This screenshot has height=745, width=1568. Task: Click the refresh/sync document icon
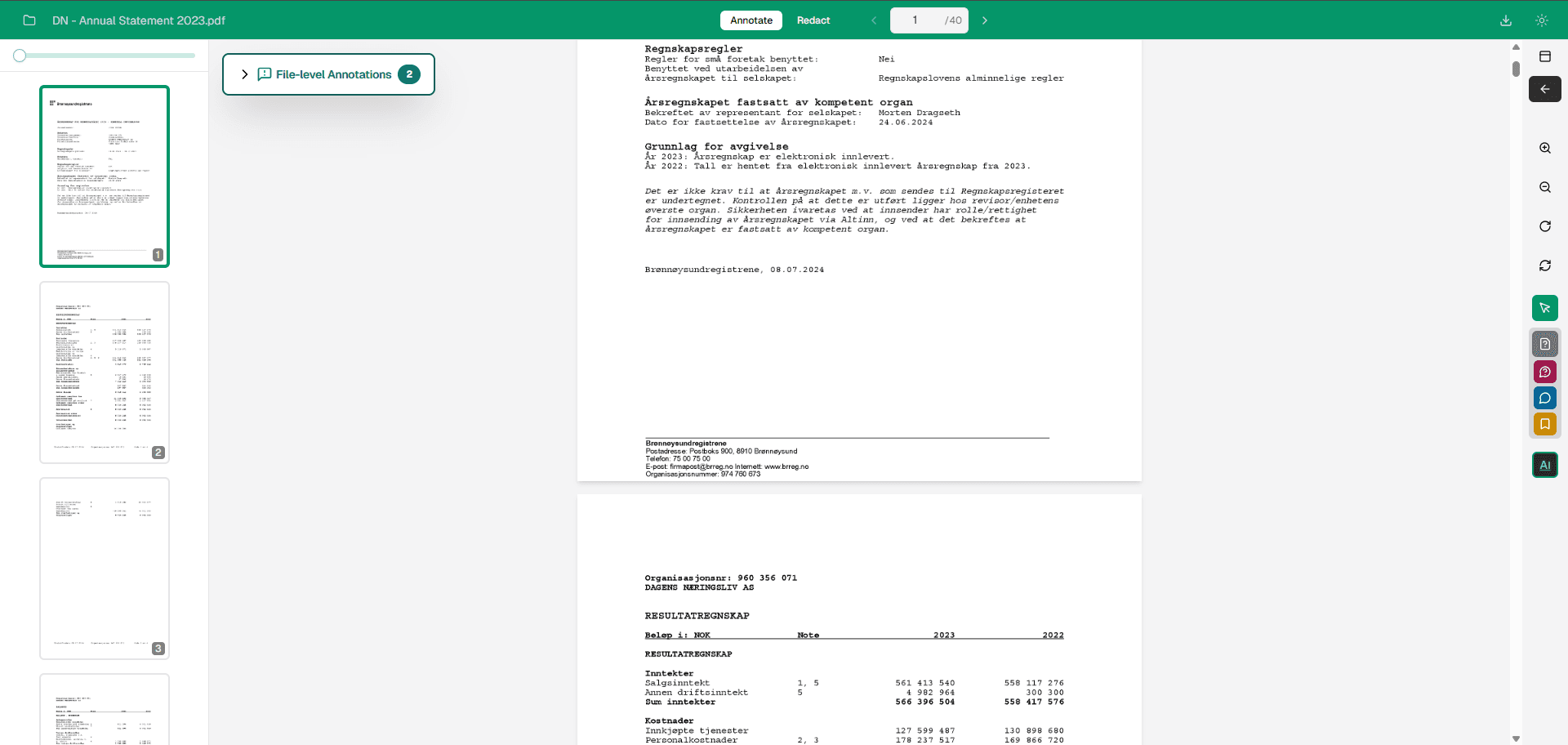point(1545,265)
